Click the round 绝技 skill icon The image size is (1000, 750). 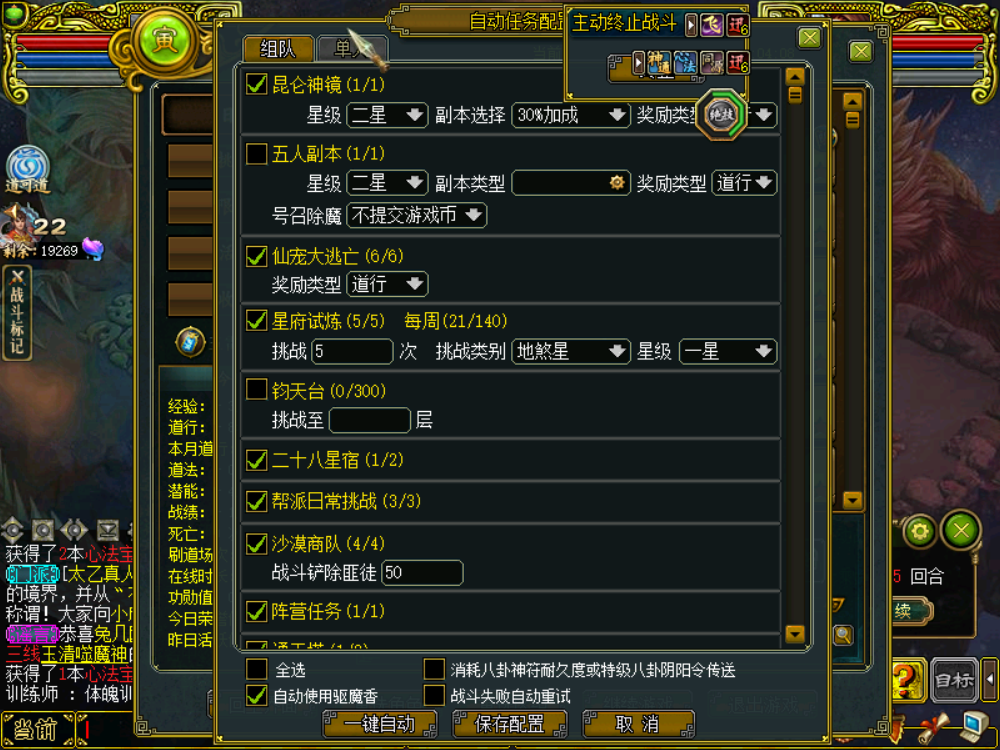[x=721, y=115]
